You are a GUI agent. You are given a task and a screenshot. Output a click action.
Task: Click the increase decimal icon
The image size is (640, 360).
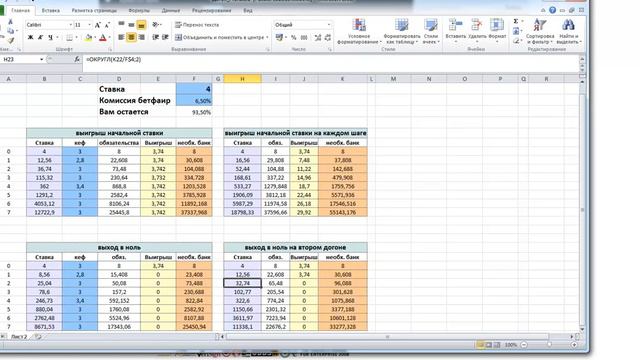318,38
